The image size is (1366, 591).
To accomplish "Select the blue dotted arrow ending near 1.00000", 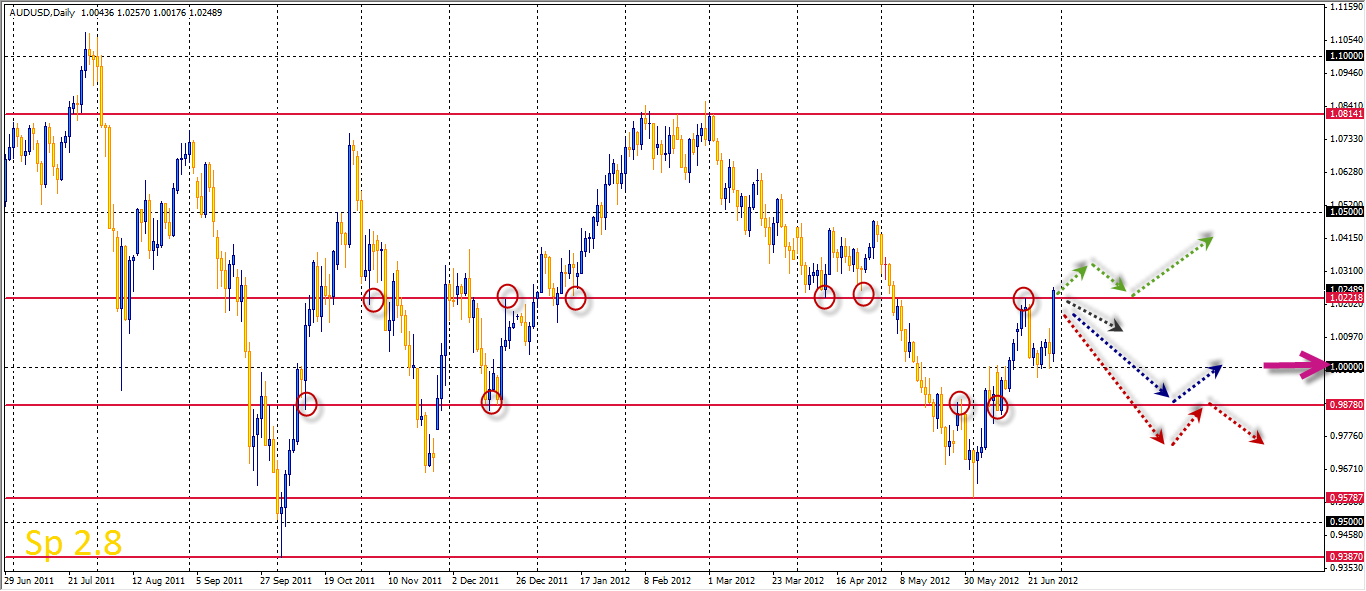I will point(1197,382).
